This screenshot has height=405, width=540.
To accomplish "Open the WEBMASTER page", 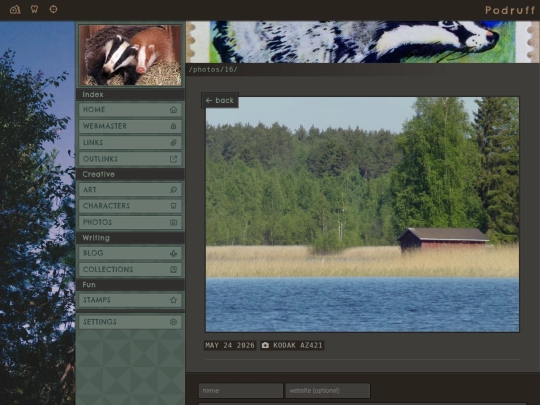I will 130,126.
